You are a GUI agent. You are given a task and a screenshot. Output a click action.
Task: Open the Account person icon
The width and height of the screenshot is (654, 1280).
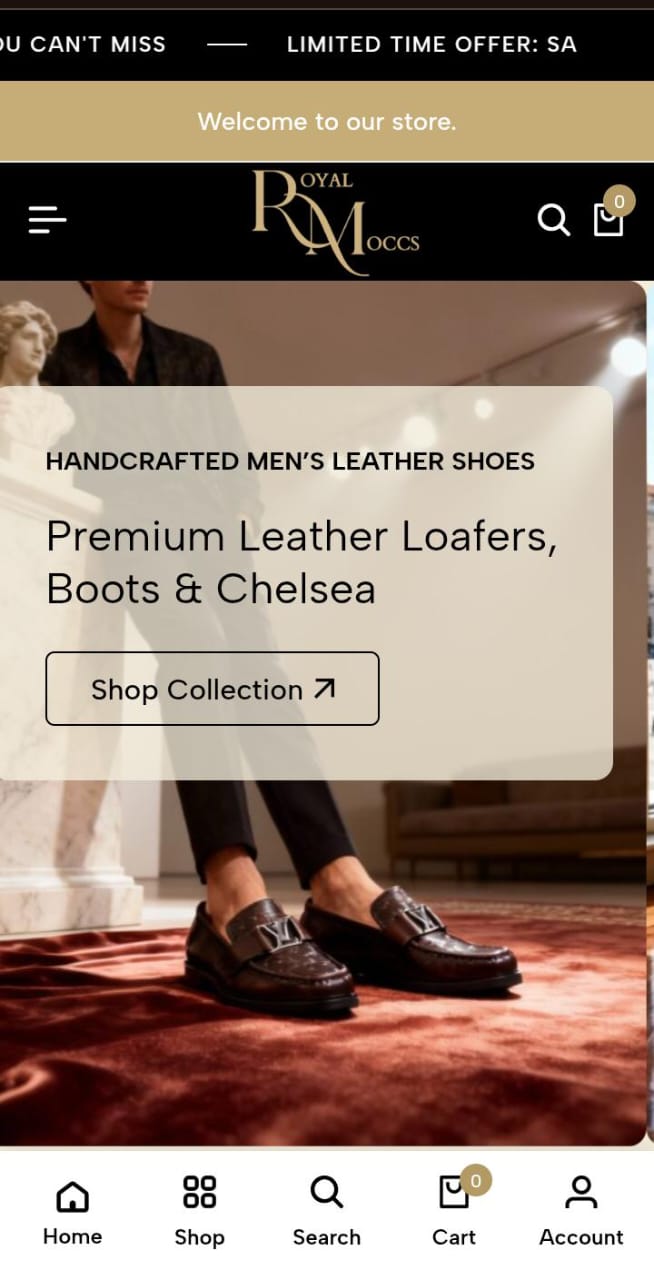581,1192
